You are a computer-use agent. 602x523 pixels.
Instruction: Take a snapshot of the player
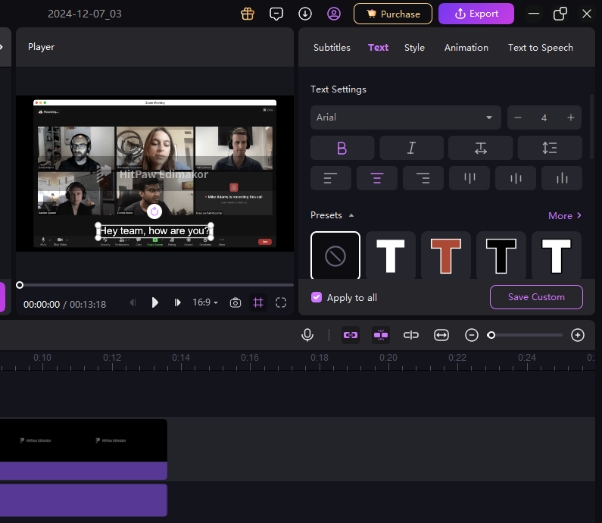point(235,303)
